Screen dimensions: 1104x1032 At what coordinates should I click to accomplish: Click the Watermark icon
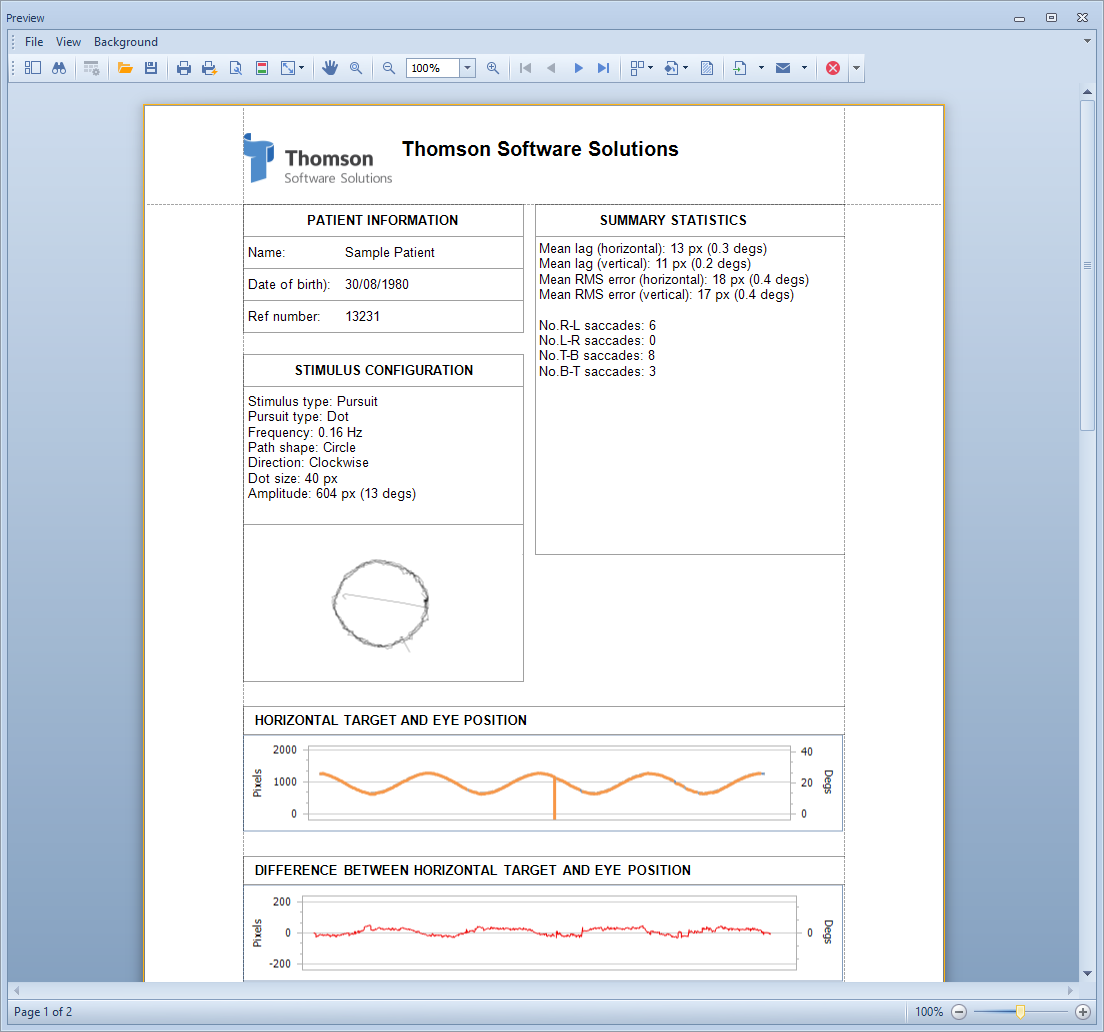click(x=707, y=68)
